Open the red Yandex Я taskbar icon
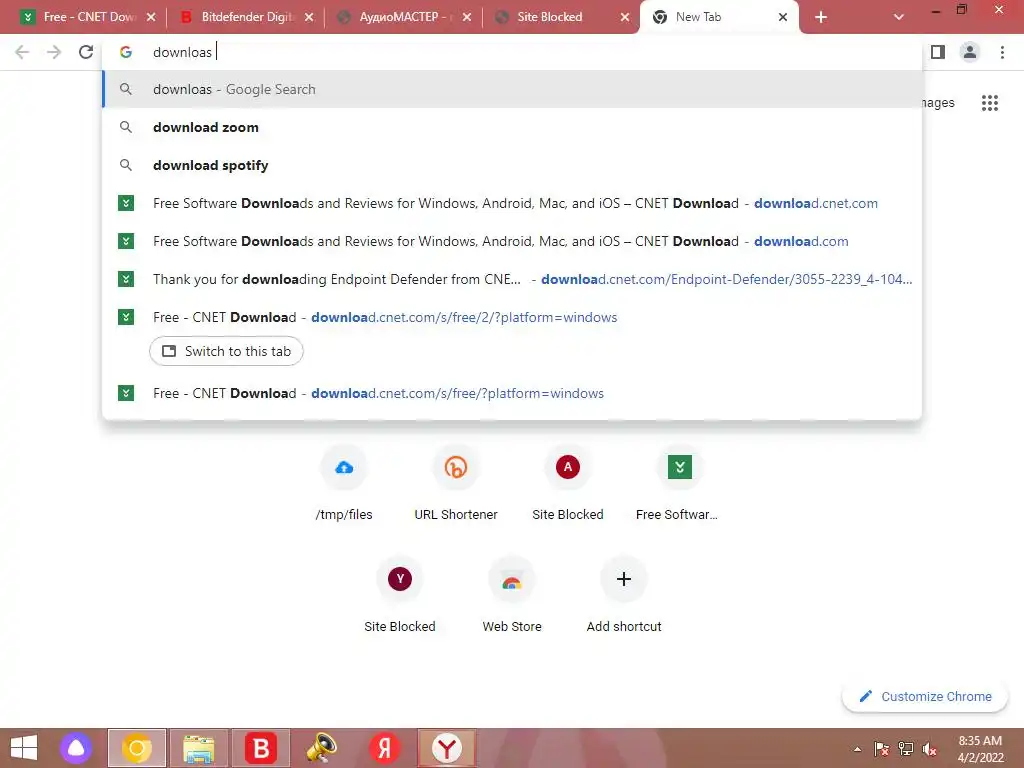Viewport: 1024px width, 768px height. tap(384, 748)
